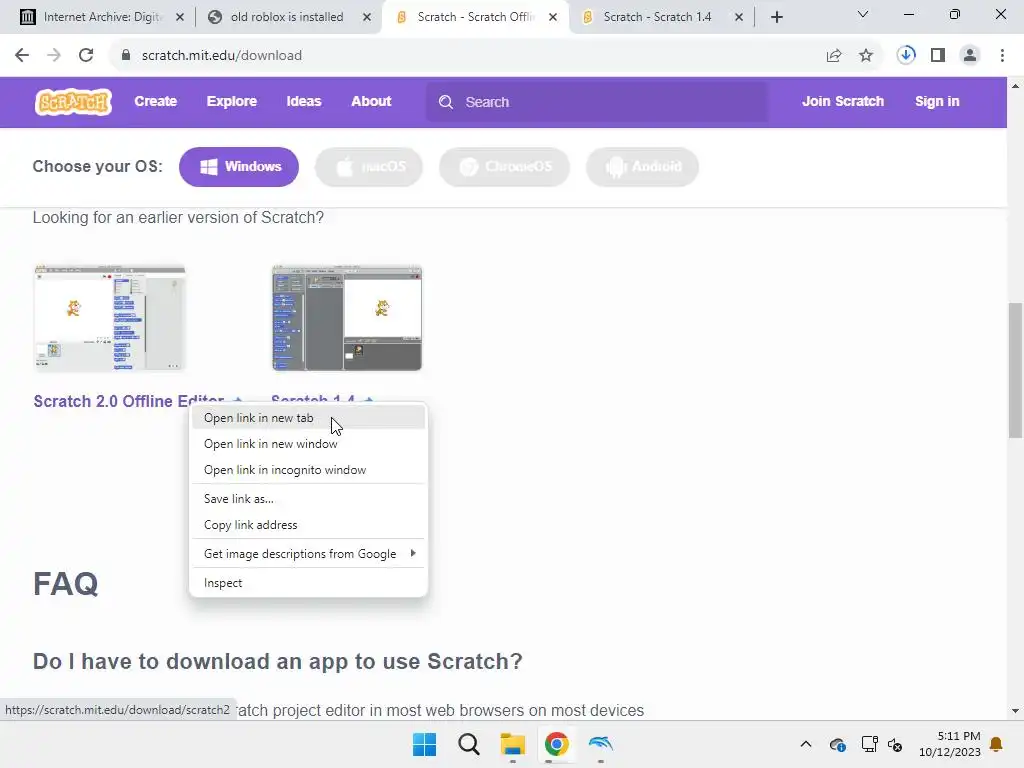Expand Get image descriptions from Google submenu
The width and height of the screenshot is (1024, 768).
click(308, 554)
